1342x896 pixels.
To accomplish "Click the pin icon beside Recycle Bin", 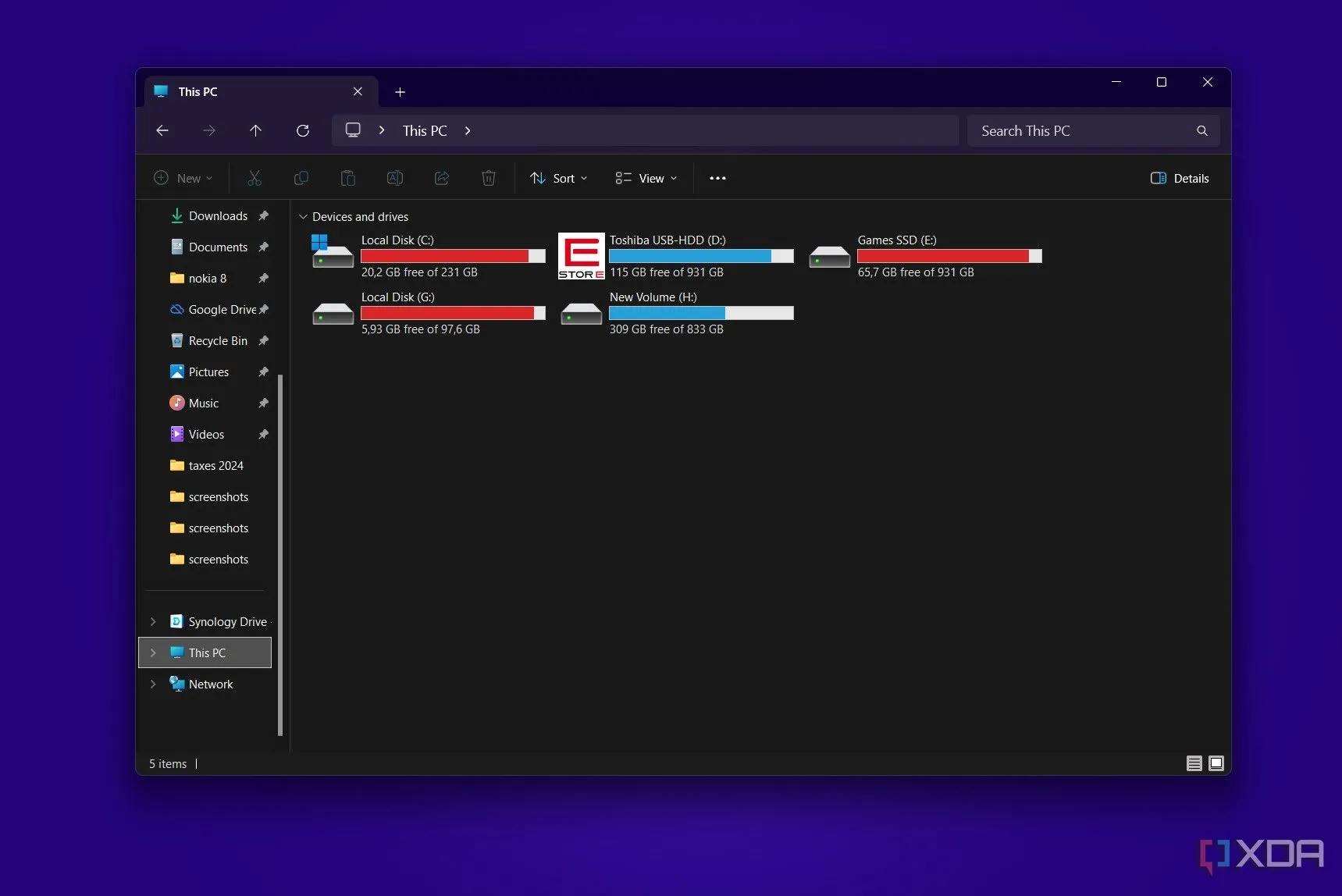I will click(x=264, y=340).
